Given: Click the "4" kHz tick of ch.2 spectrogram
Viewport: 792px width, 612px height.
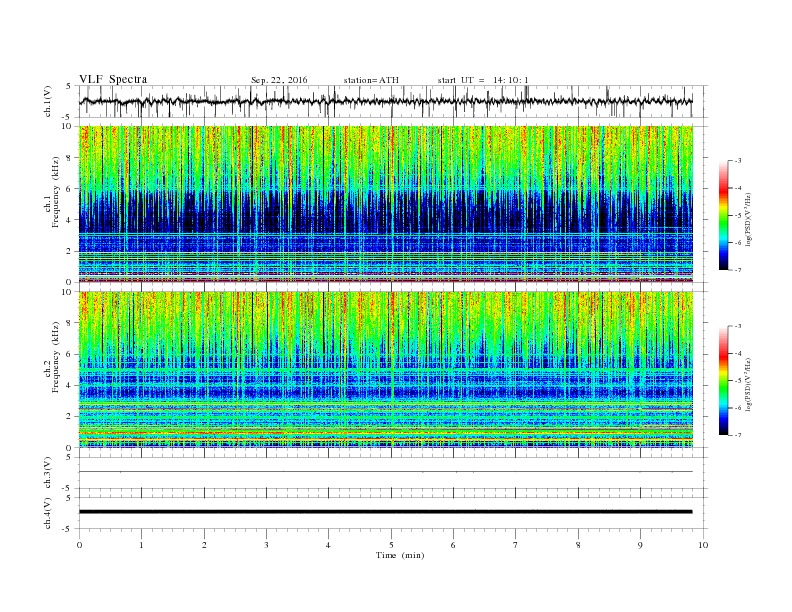Looking at the screenshot, I should click(69, 385).
